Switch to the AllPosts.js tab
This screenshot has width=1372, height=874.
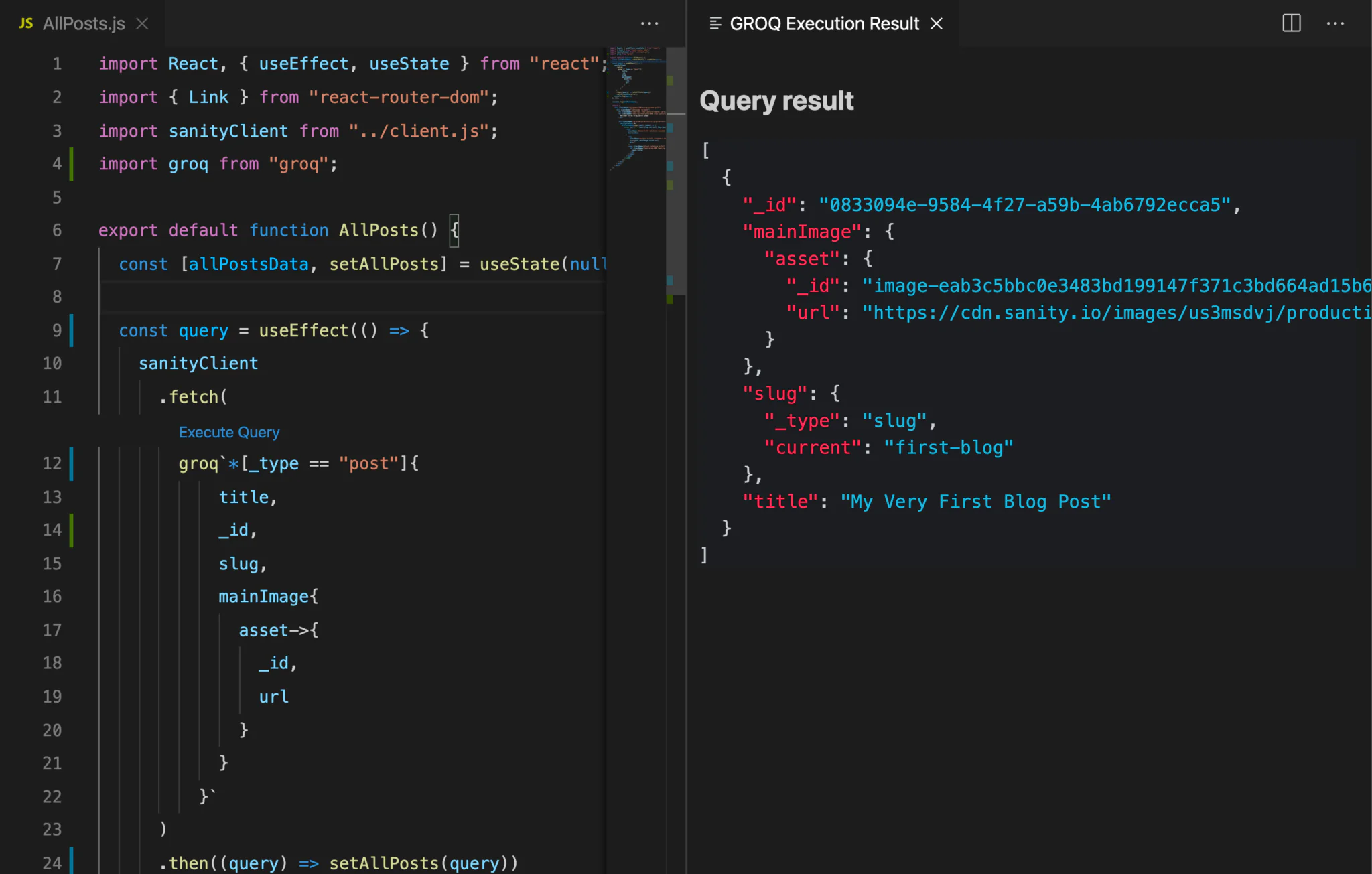(82, 23)
